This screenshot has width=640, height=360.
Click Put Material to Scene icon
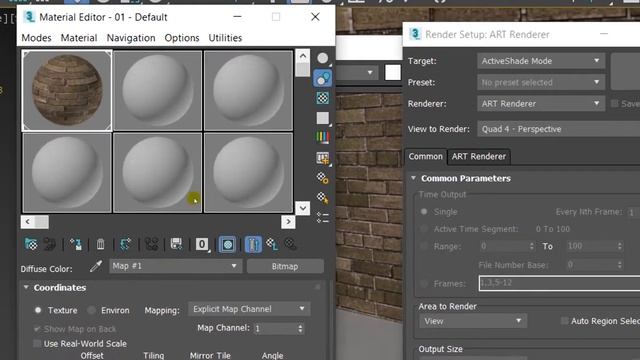pos(50,244)
